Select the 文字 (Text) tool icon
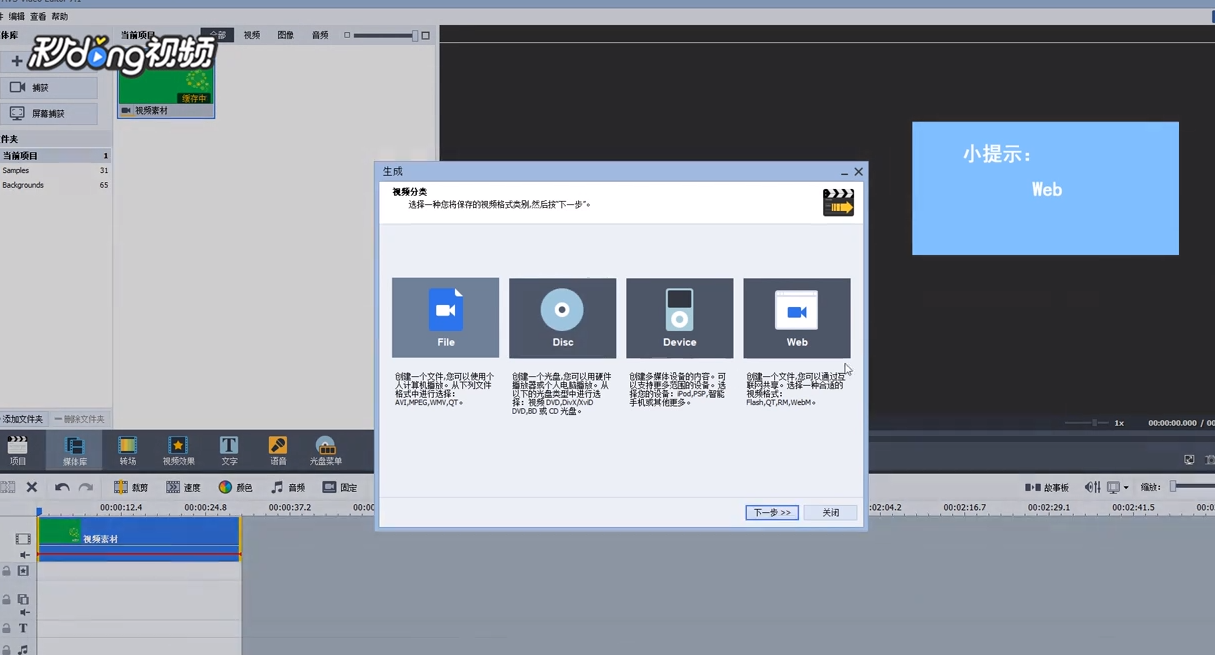 click(x=228, y=449)
